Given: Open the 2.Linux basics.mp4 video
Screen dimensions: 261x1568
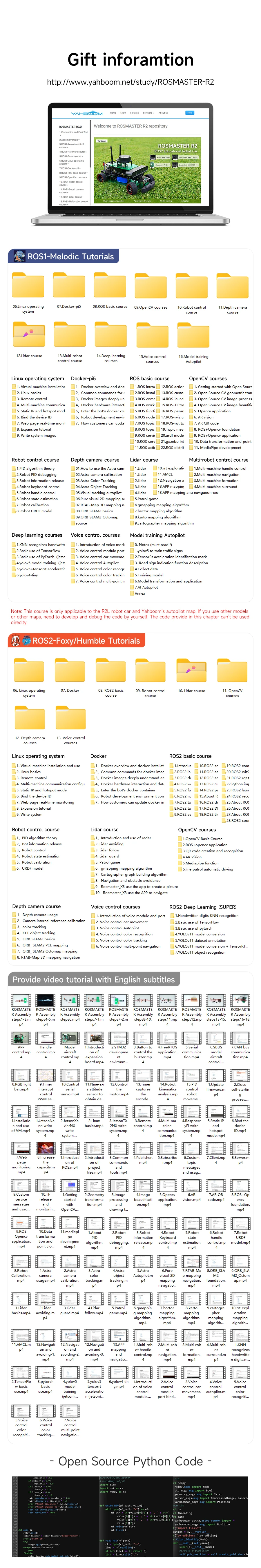Looking at the screenshot, I should point(94,1112).
